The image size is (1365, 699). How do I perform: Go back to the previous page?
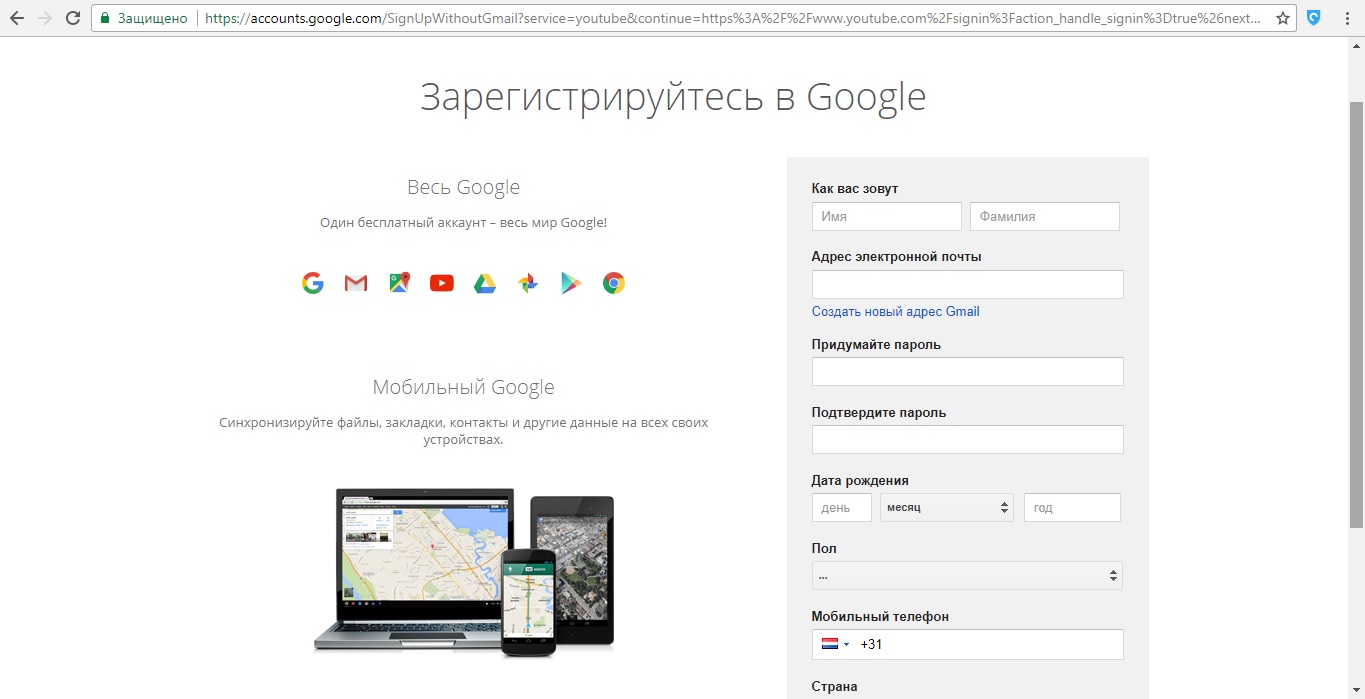[x=17, y=18]
